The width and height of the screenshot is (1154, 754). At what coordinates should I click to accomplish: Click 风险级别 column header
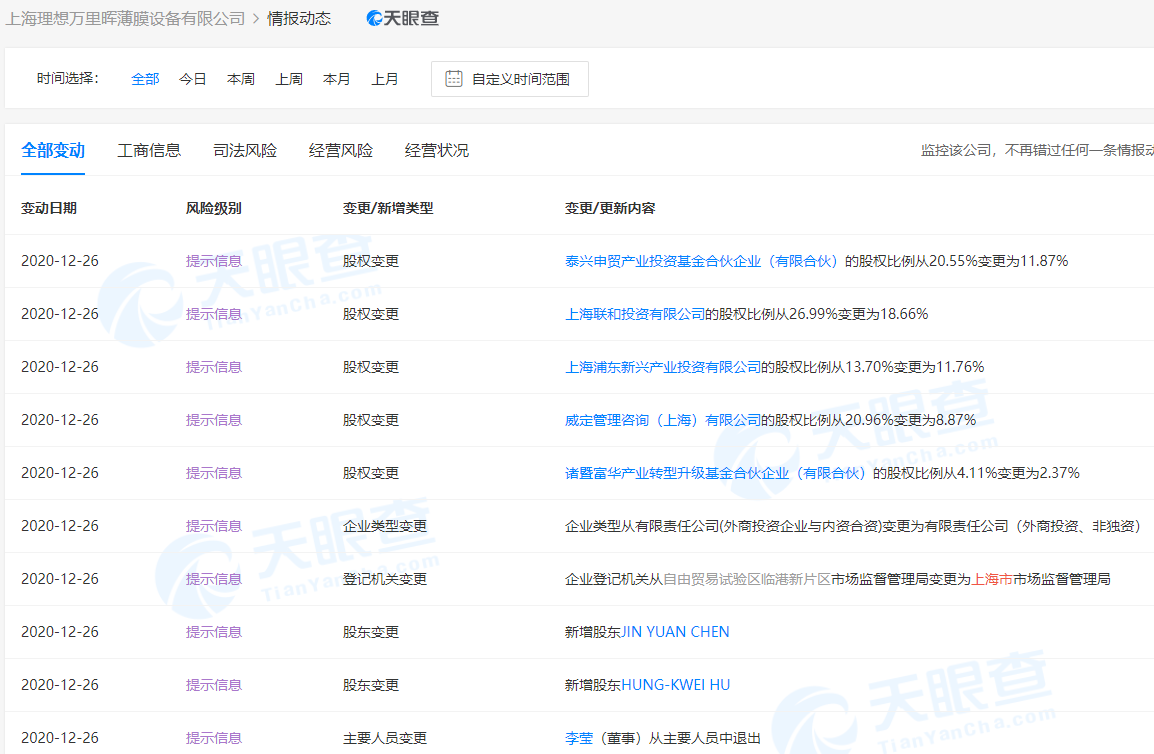[213, 208]
